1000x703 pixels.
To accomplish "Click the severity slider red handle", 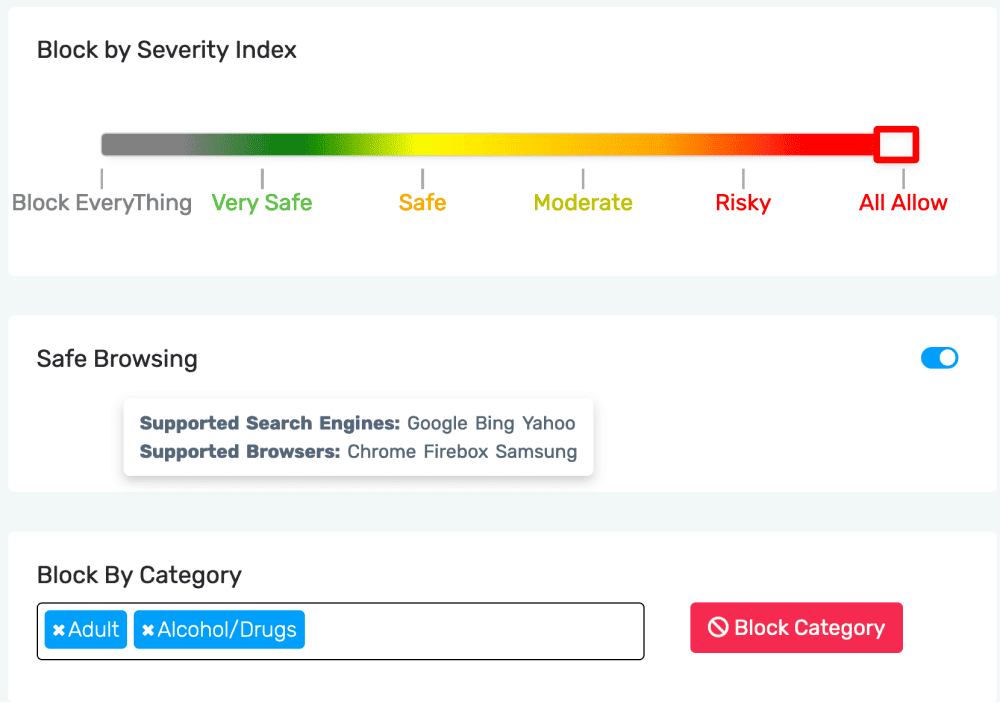I will [896, 144].
